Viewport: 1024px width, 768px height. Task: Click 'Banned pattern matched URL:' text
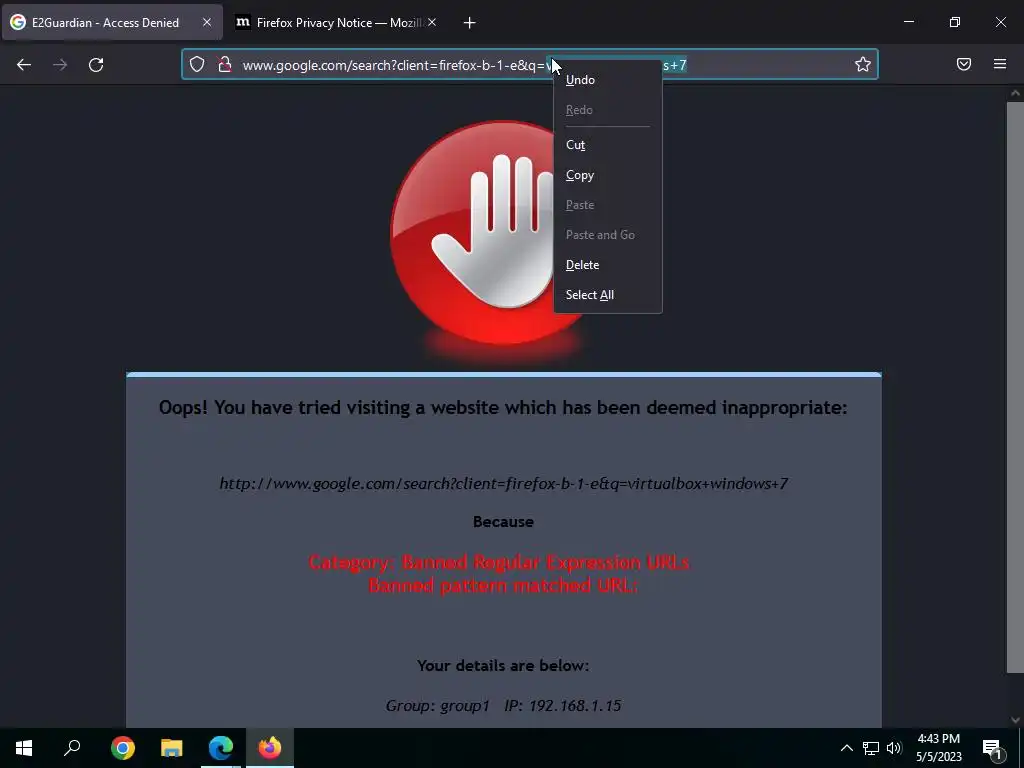(504, 585)
